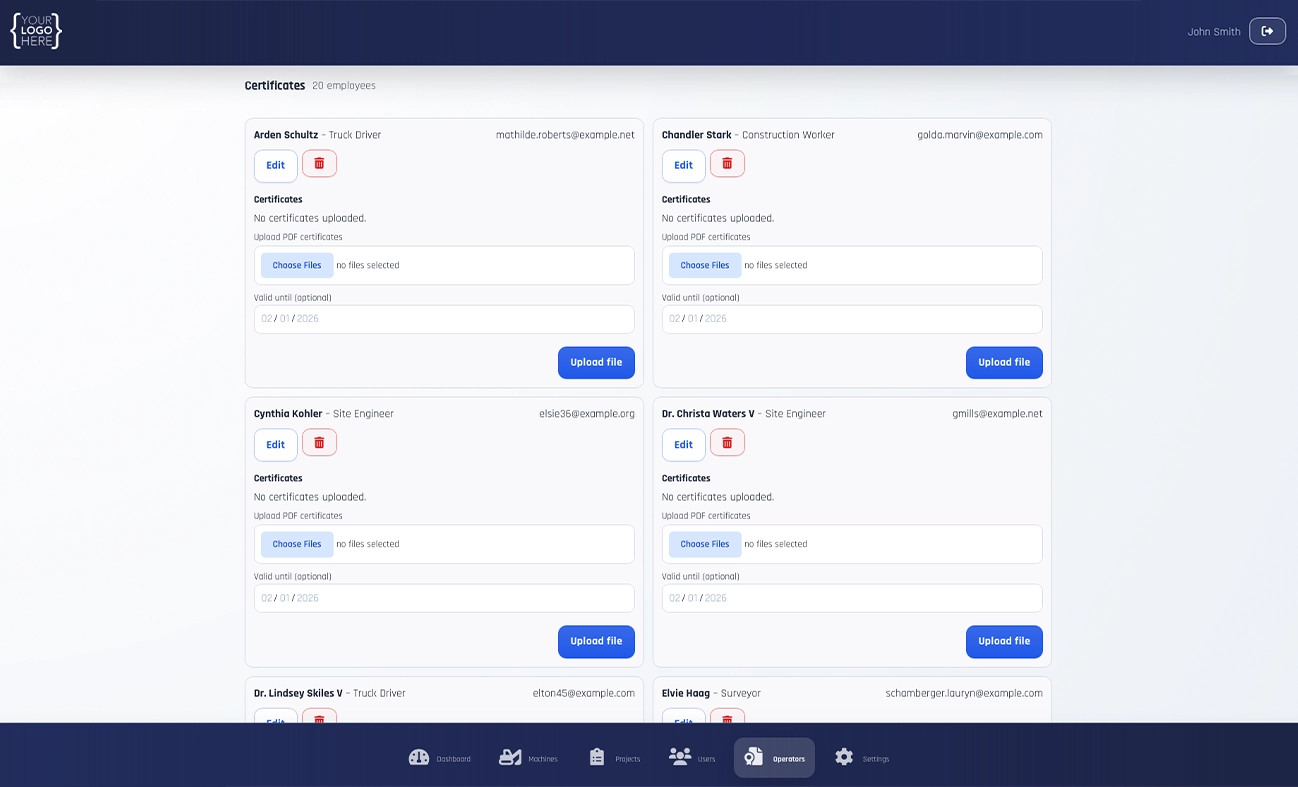Choose Files for Cynthia Kohler's certificates

coord(297,544)
